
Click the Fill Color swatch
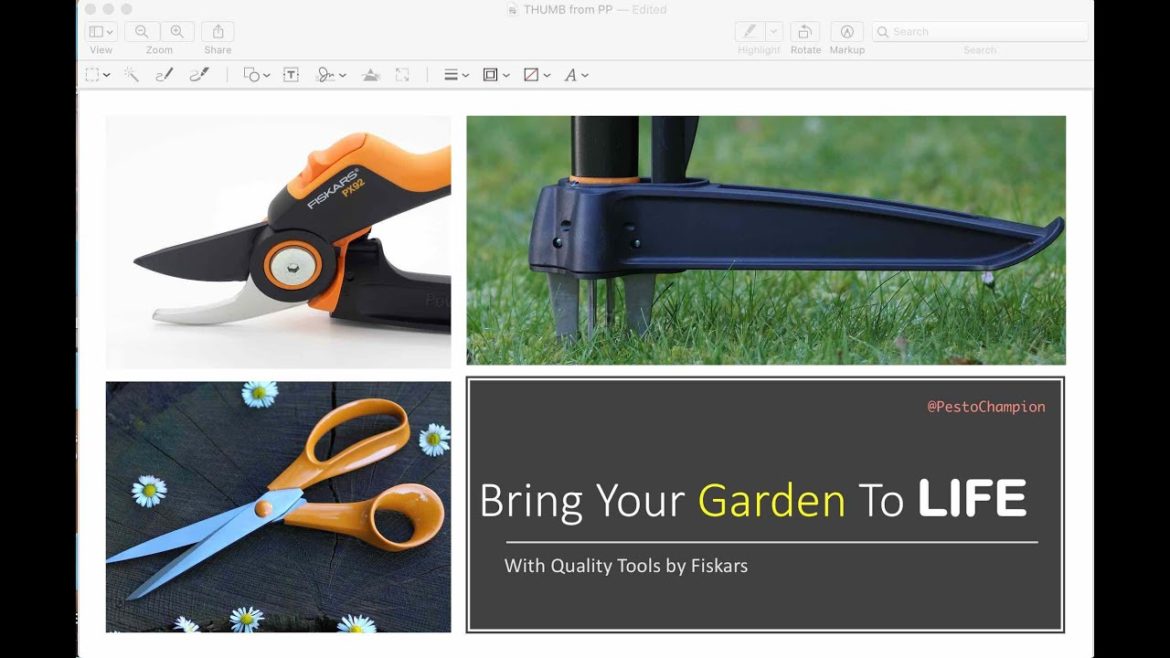point(532,74)
